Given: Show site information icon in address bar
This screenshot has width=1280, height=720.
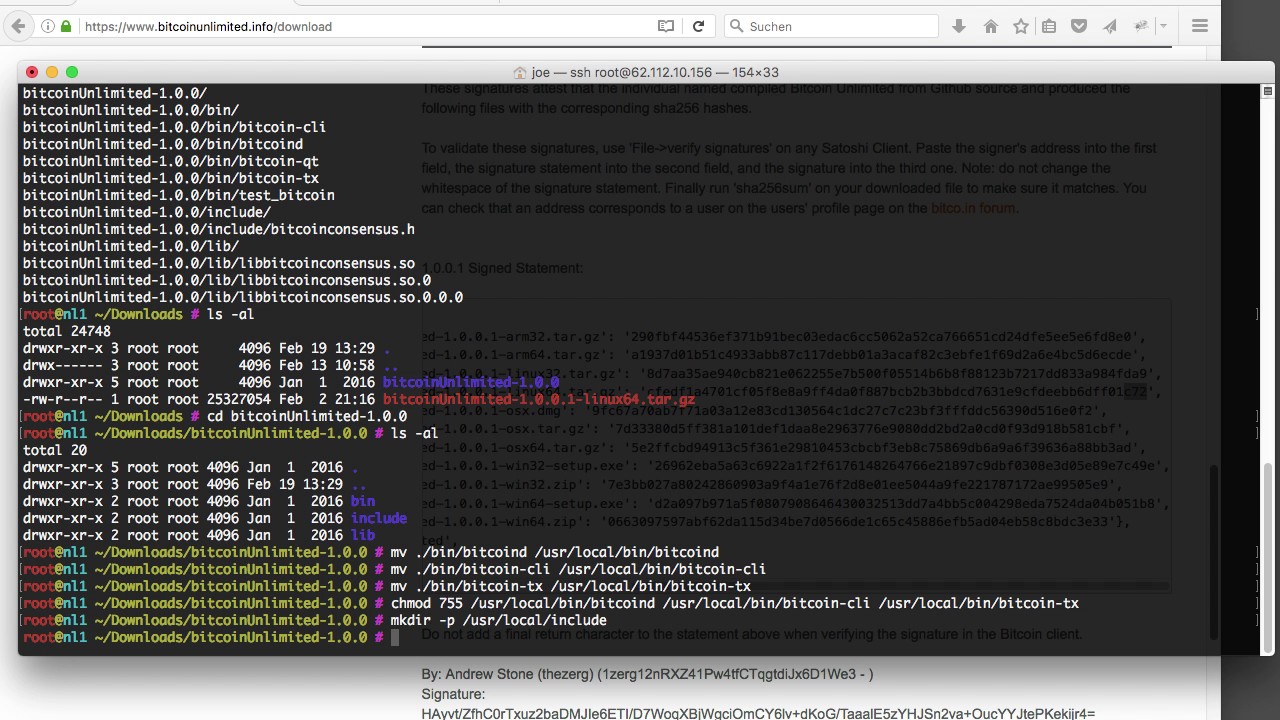Looking at the screenshot, I should 47,27.
